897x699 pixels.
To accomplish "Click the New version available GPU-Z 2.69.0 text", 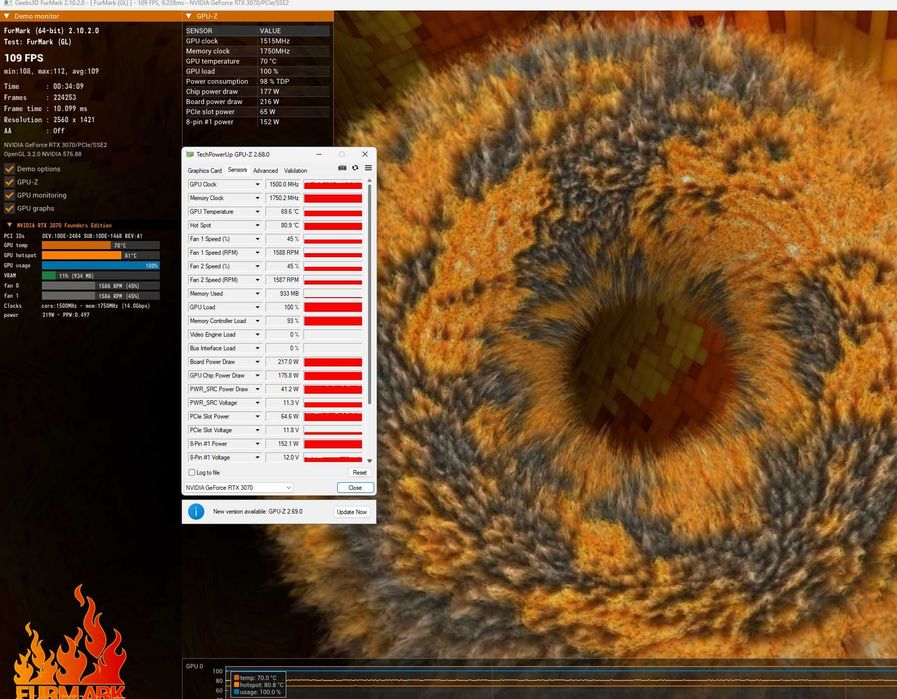I will [x=258, y=511].
